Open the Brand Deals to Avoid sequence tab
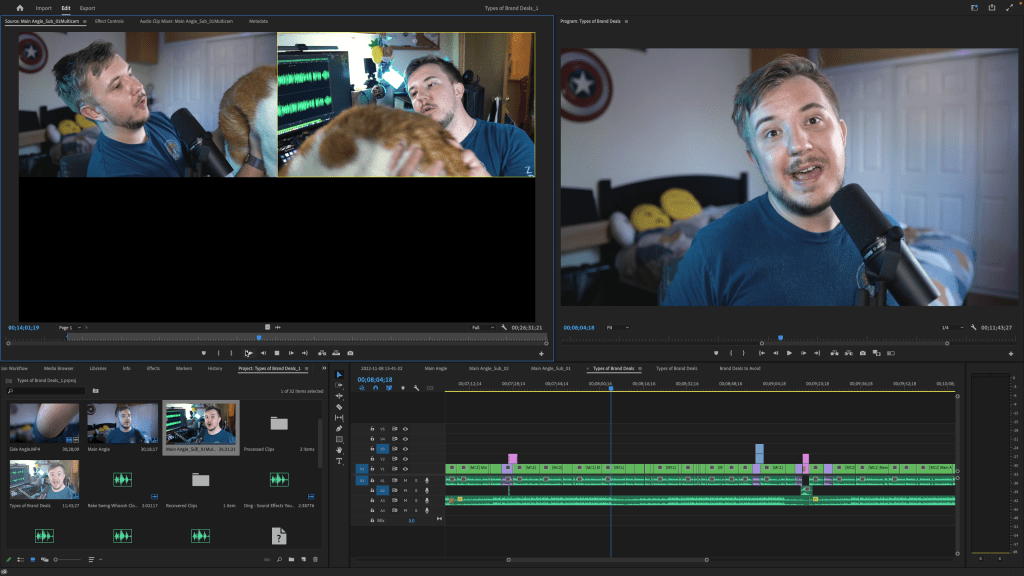Screen dimensions: 1024x576 tap(740, 368)
